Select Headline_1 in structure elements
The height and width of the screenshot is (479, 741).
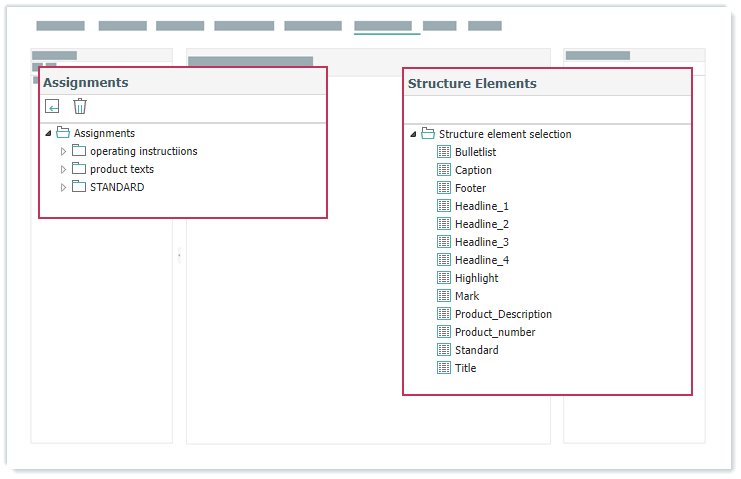click(481, 206)
